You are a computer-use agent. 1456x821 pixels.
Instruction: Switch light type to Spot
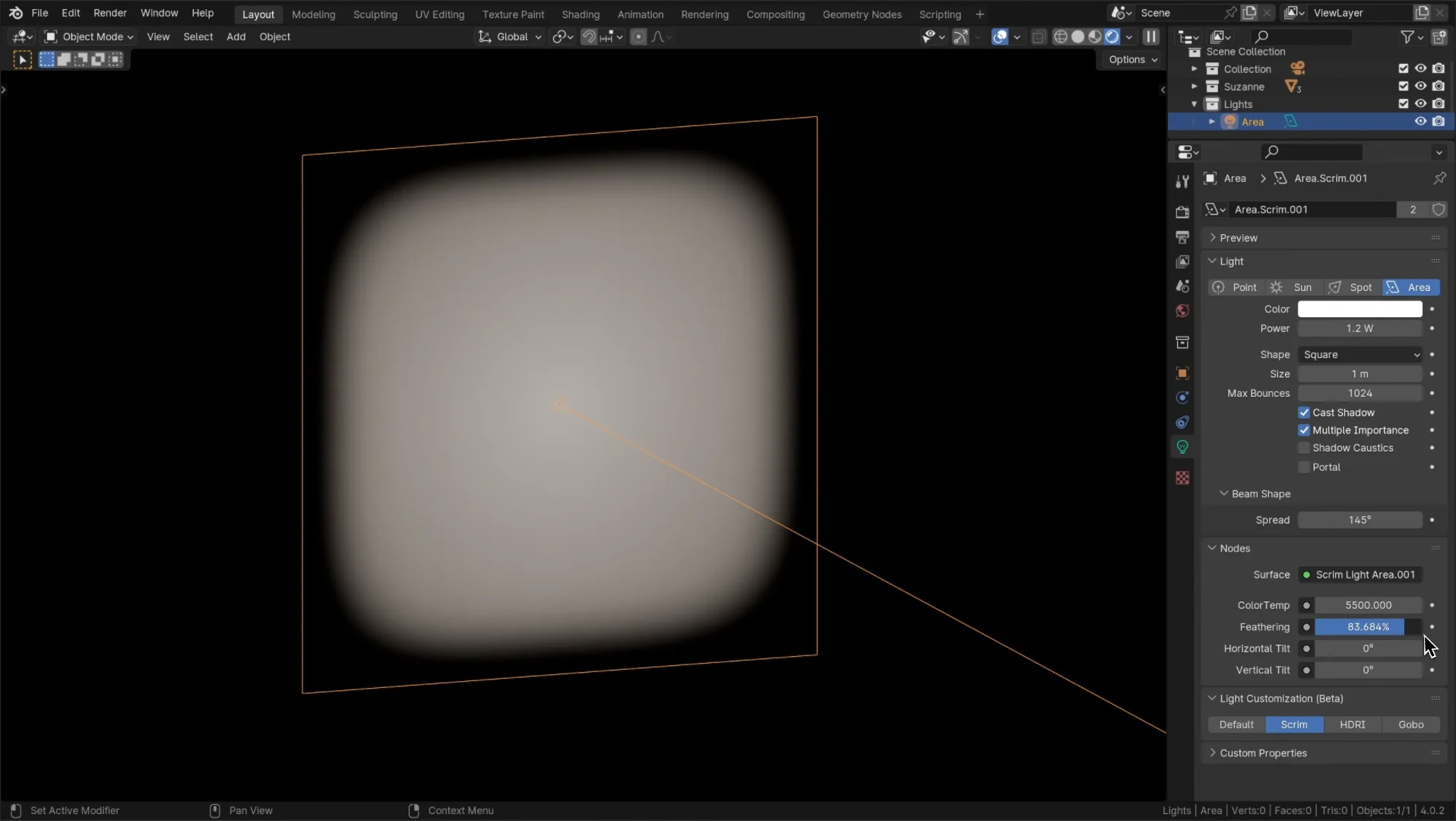[1352, 287]
